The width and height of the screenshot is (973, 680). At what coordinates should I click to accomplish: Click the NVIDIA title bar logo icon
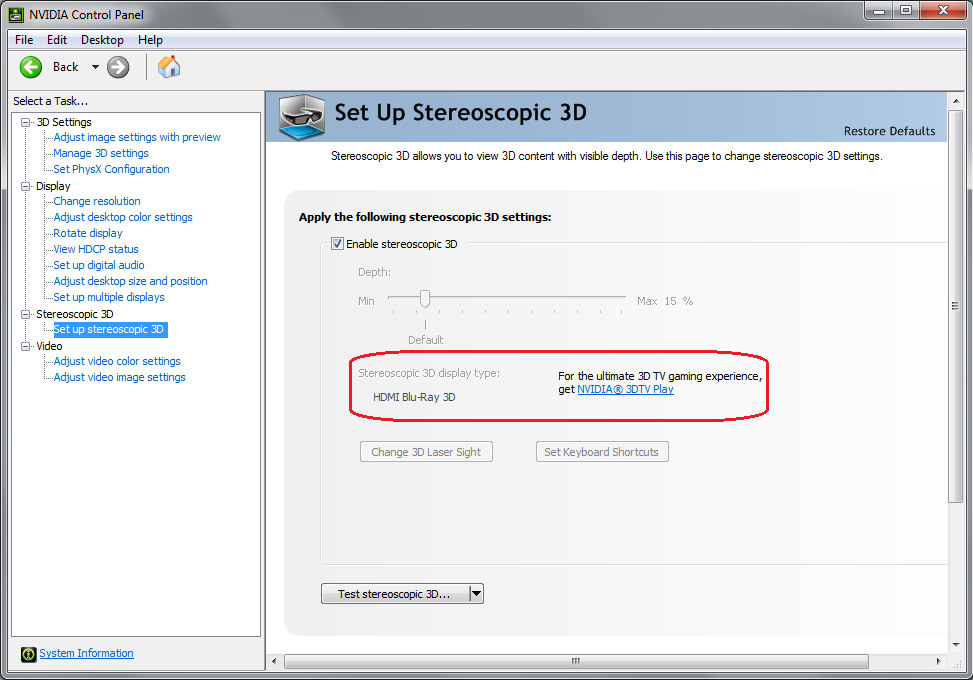16,14
